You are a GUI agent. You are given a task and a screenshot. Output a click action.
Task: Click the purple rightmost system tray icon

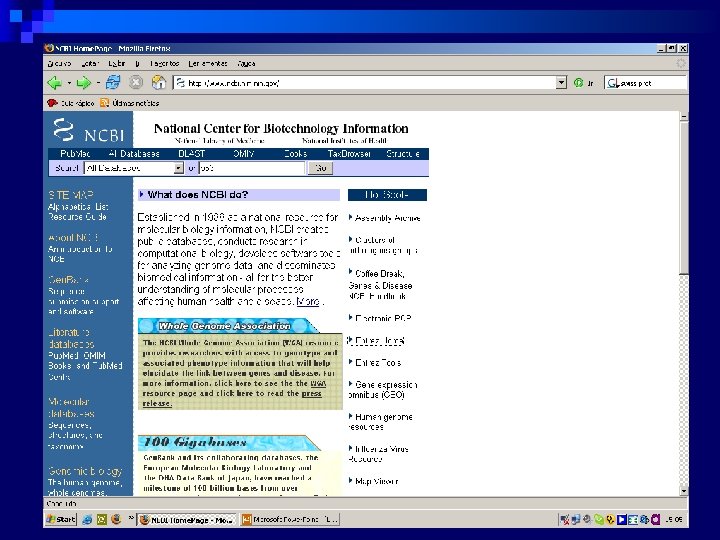click(x=655, y=520)
